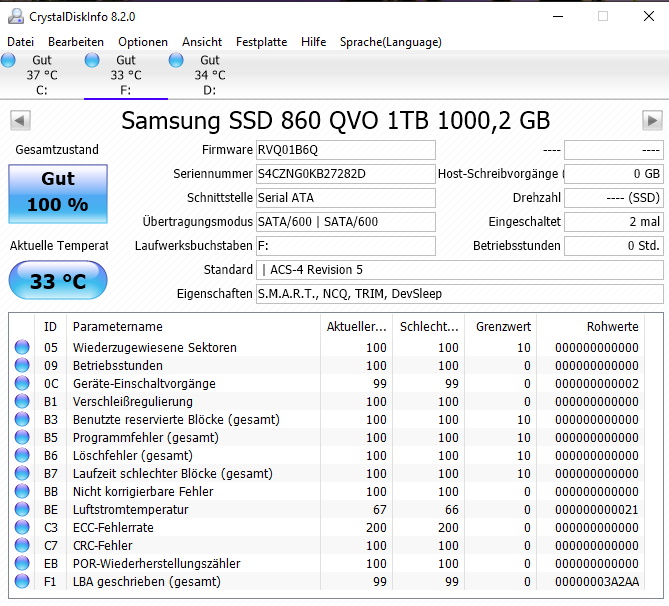Click the Seriennummer field value
This screenshot has width=669, height=606.
[x=346, y=174]
